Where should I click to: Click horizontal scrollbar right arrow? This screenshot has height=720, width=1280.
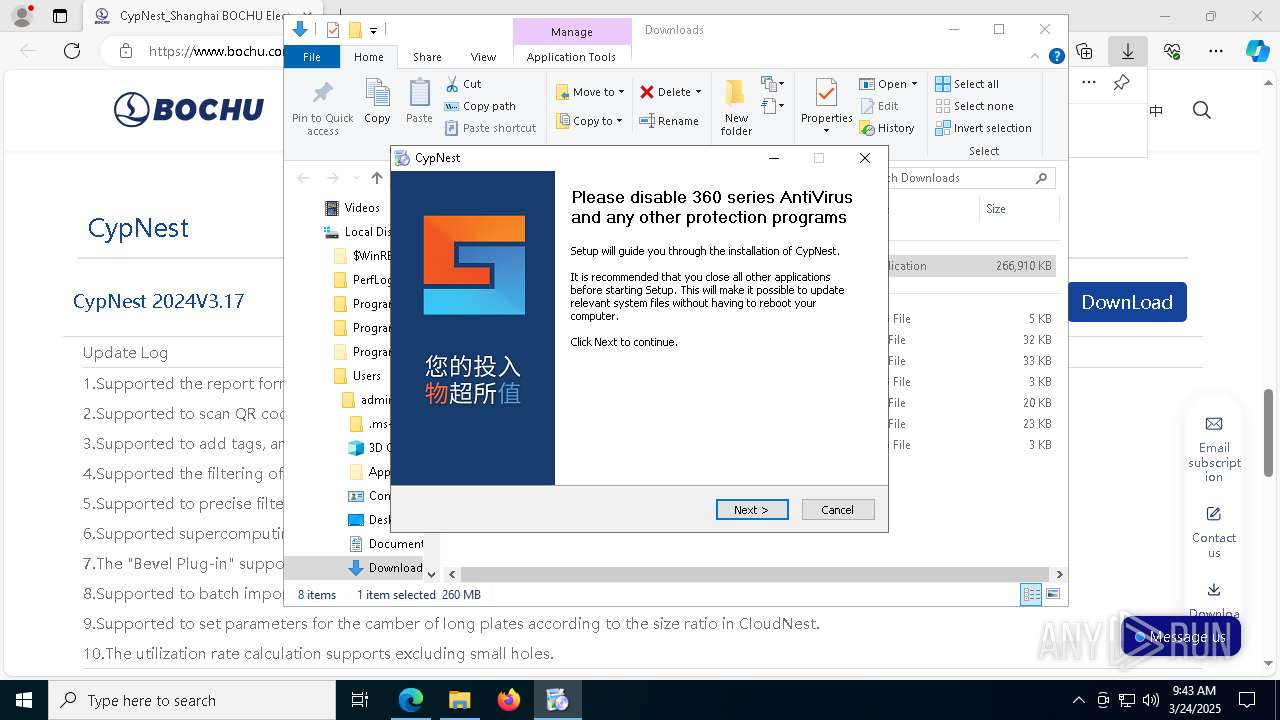1059,574
